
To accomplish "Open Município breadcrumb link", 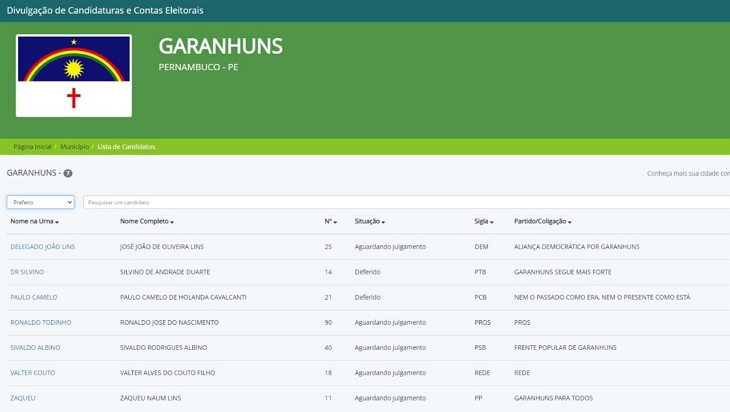I will tap(74, 147).
